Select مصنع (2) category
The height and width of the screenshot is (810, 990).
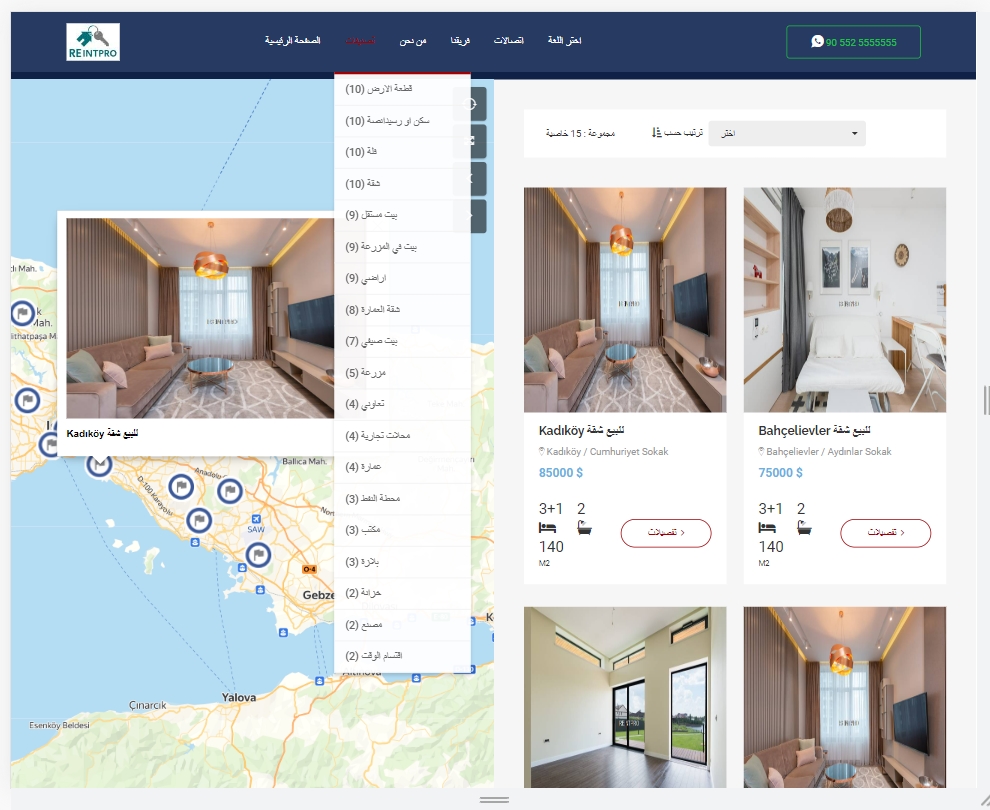402,625
